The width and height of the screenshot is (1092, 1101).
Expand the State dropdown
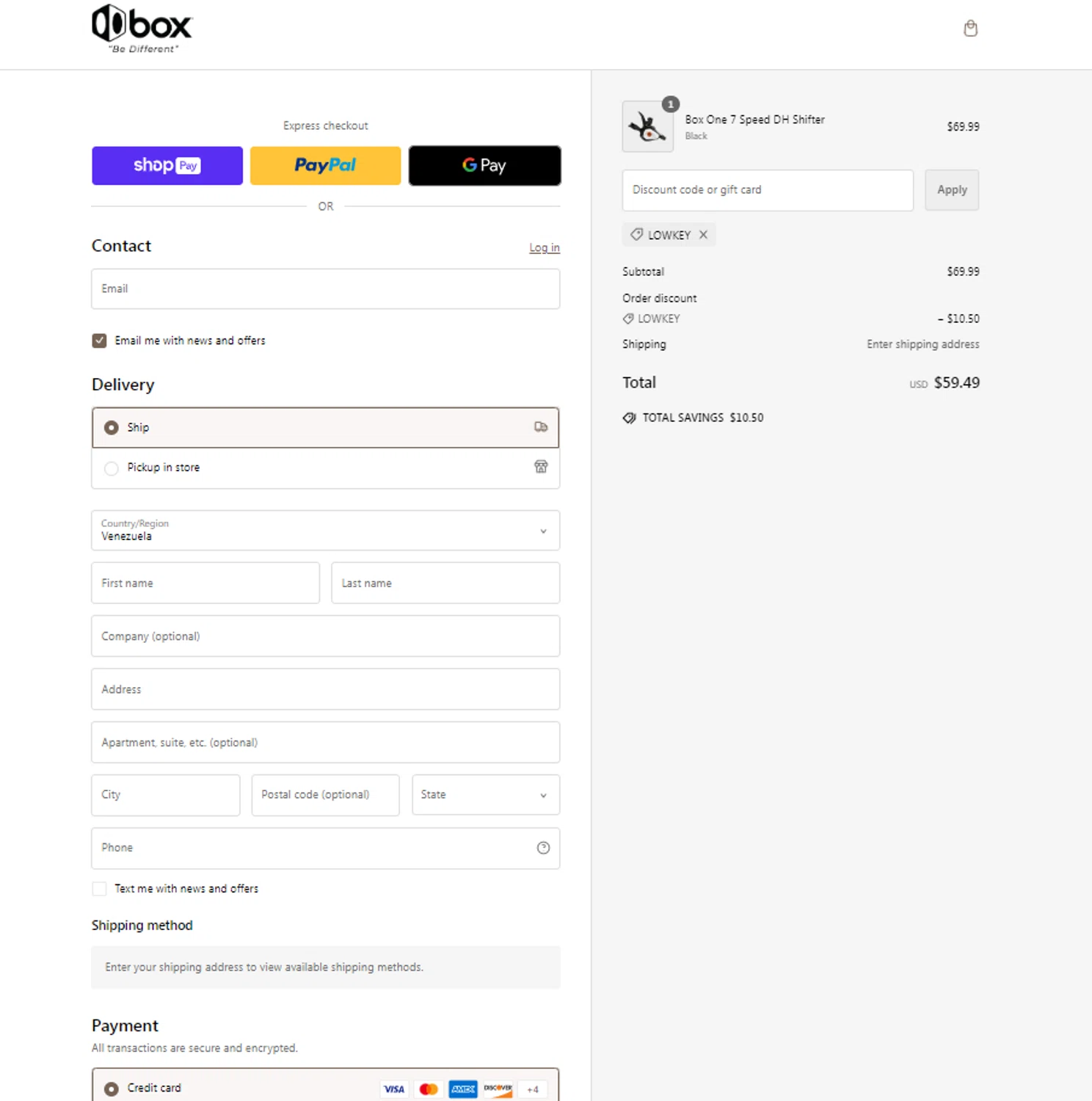coord(485,795)
